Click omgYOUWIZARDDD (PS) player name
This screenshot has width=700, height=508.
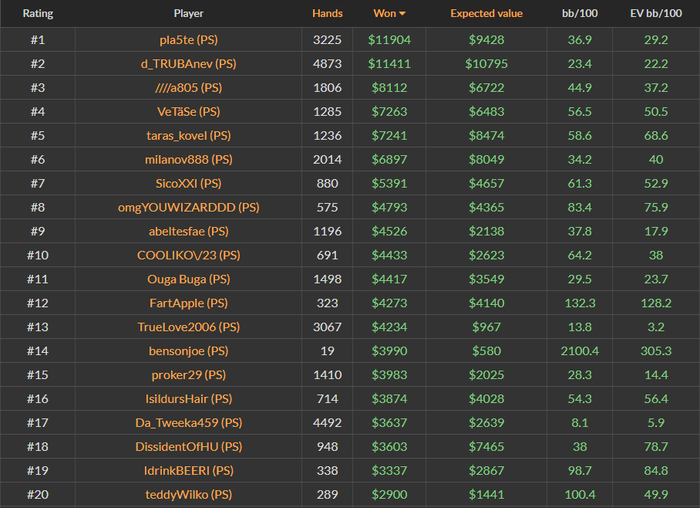(x=189, y=208)
